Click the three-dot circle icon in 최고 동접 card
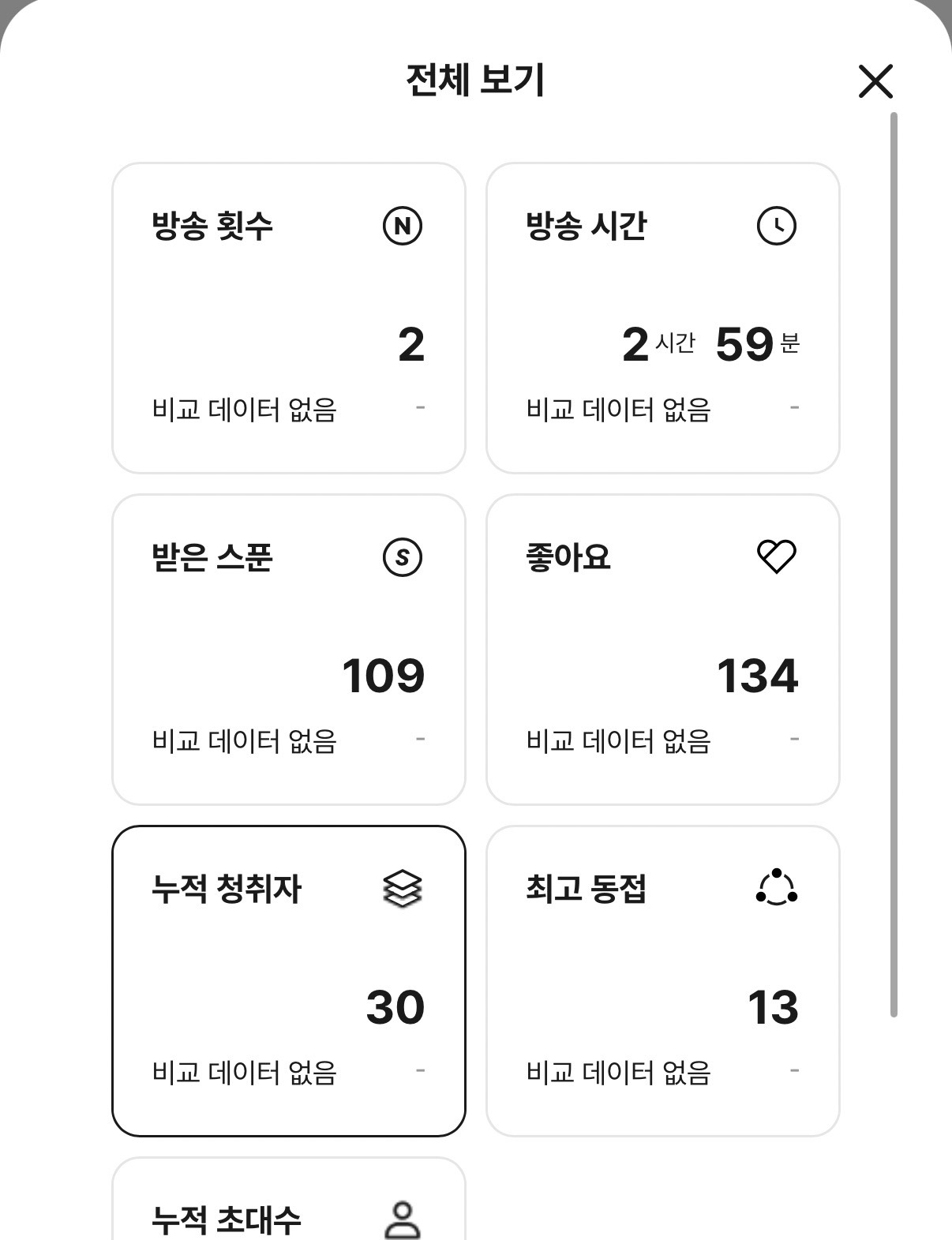Viewport: 952px width, 1240px height. pyautogui.click(x=777, y=889)
